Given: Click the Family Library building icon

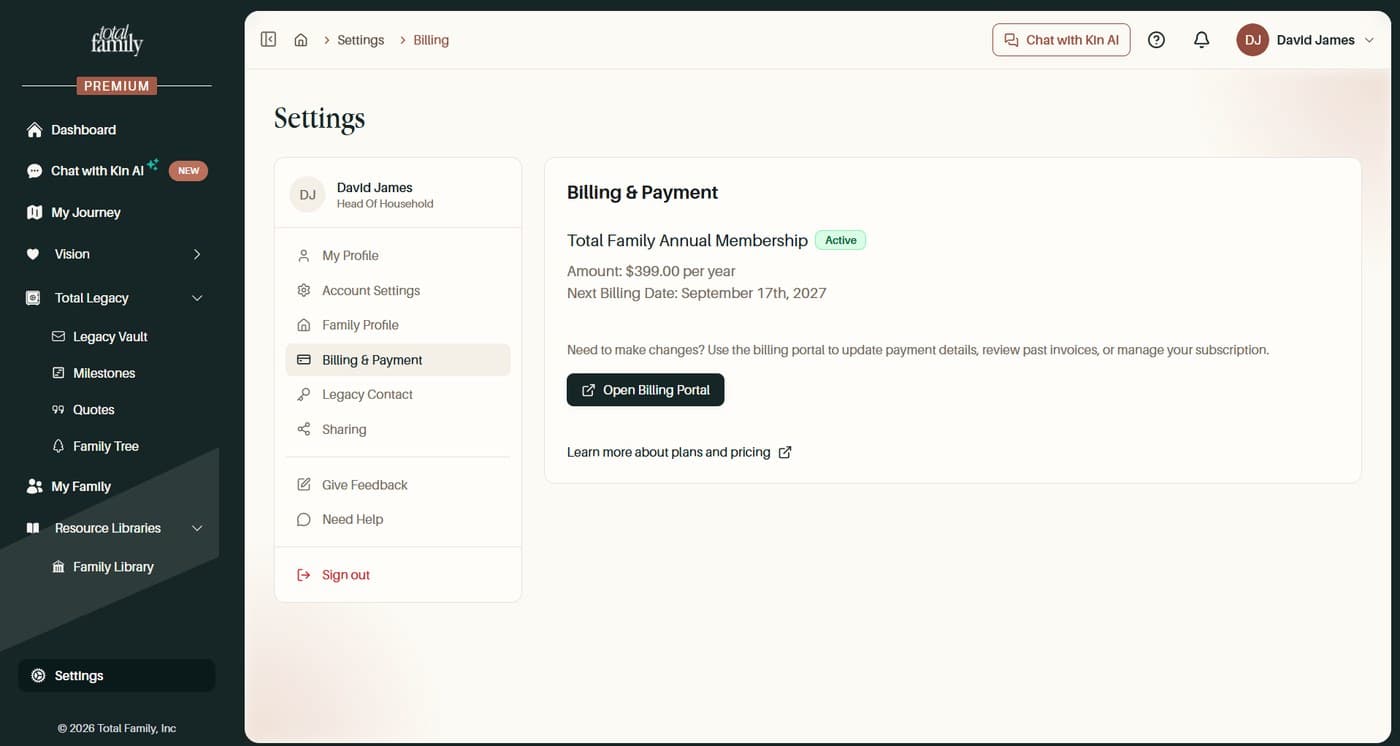Looking at the screenshot, I should [x=58, y=567].
